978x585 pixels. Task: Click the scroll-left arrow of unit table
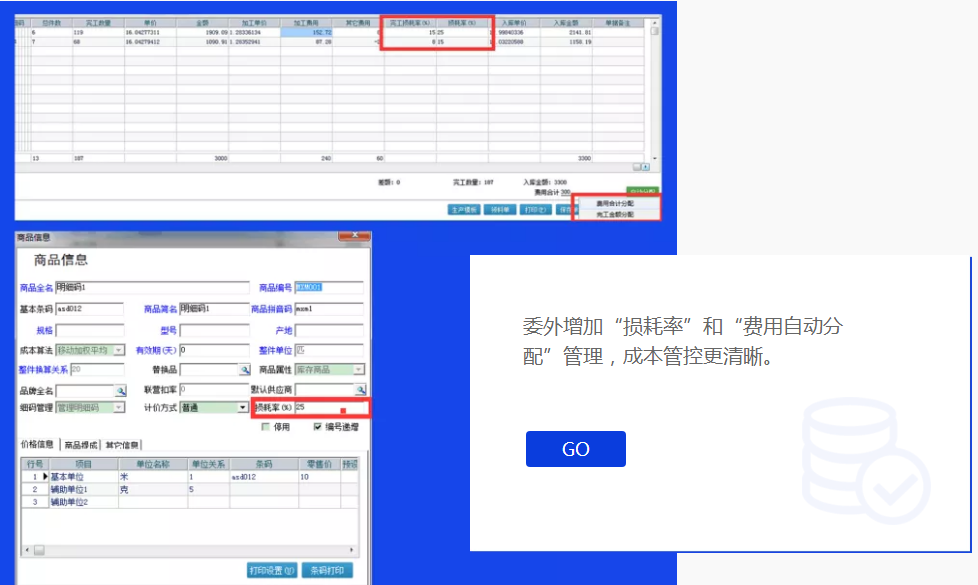coord(26,551)
